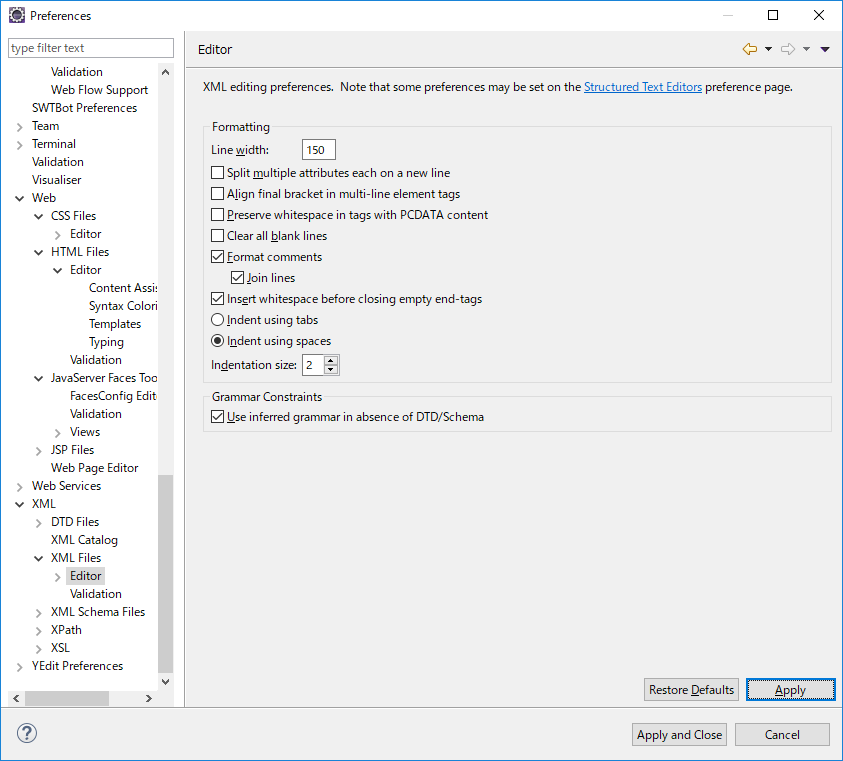The width and height of the screenshot is (843, 761).
Task: Expand the DTD Files node
Action: pyautogui.click(x=39, y=523)
